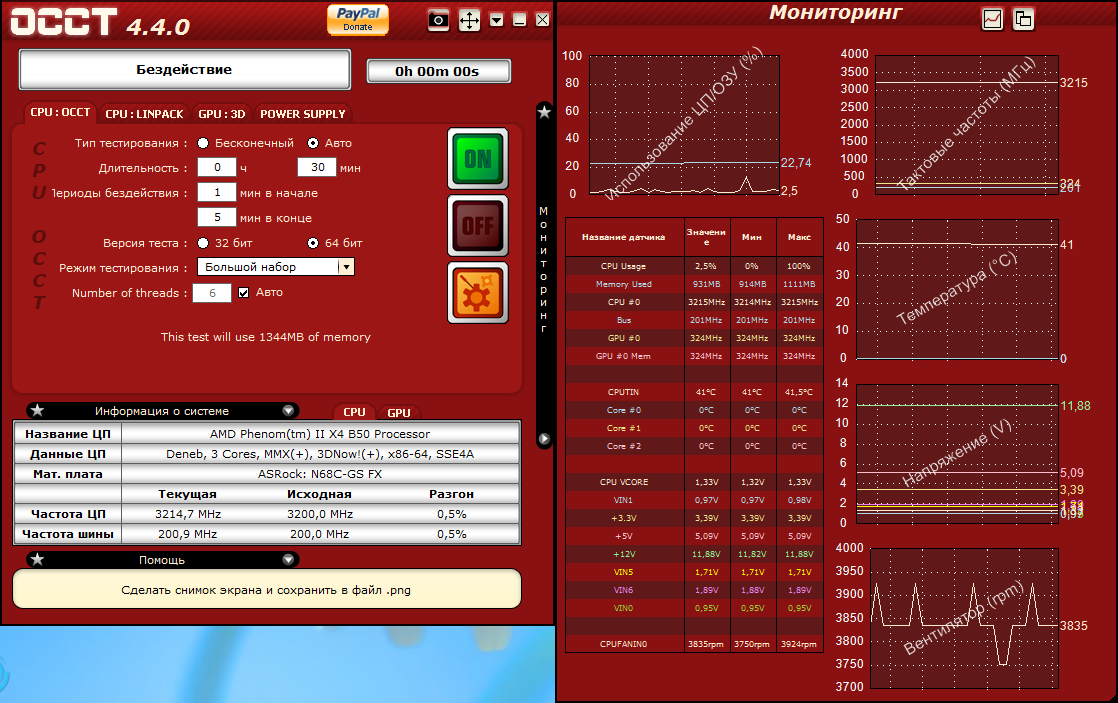
Task: Click the Макс column header
Action: point(799,237)
